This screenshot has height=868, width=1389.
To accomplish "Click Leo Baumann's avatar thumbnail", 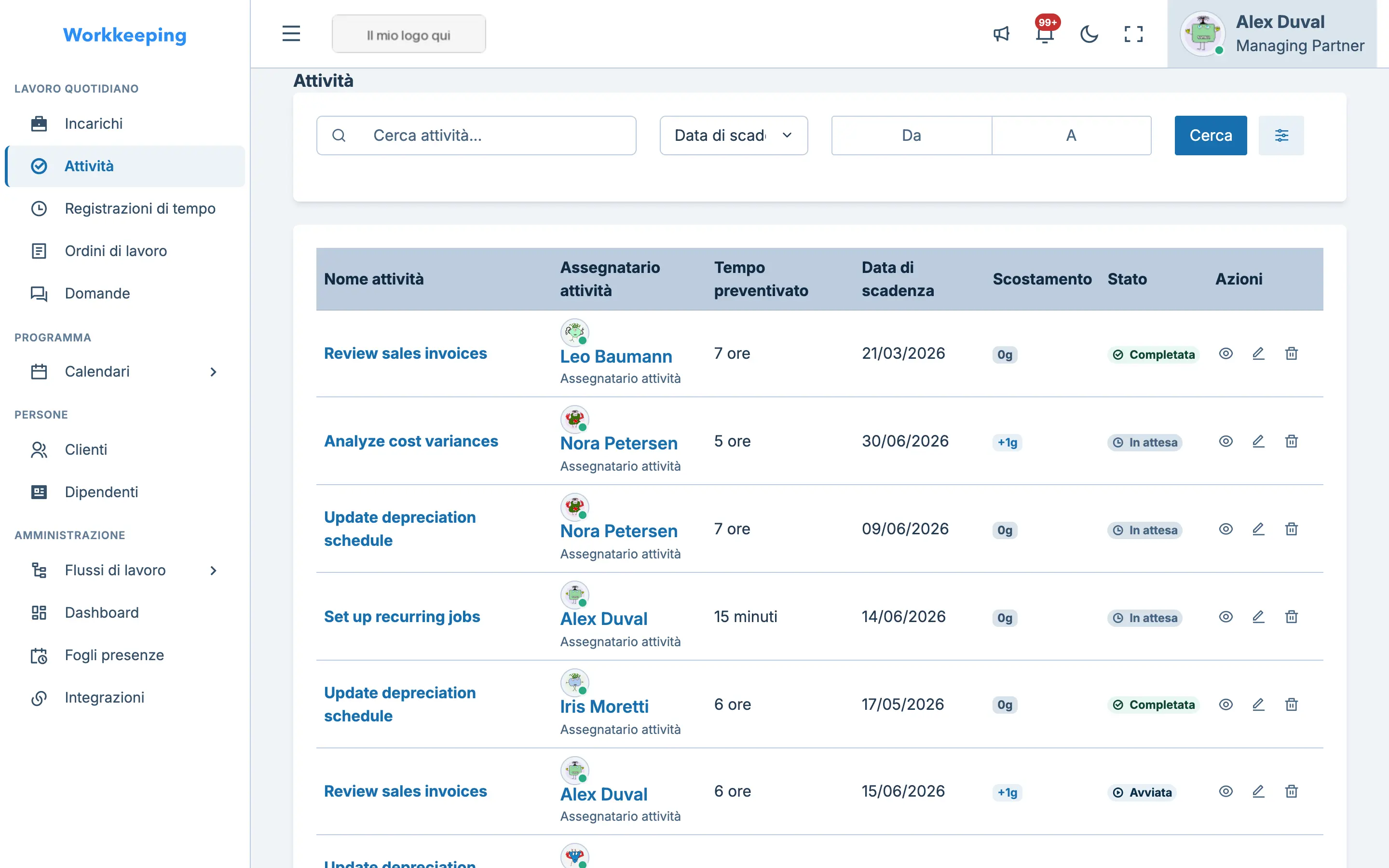I will 574,332.
